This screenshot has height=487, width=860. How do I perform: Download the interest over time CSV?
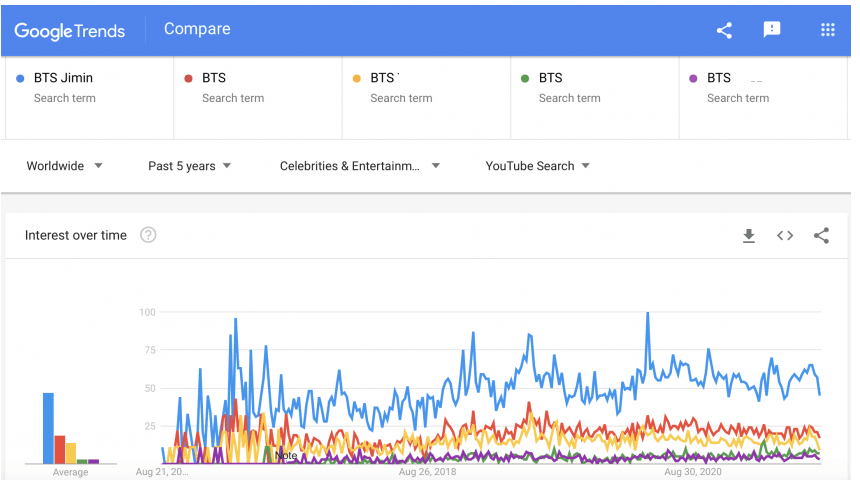coord(749,236)
